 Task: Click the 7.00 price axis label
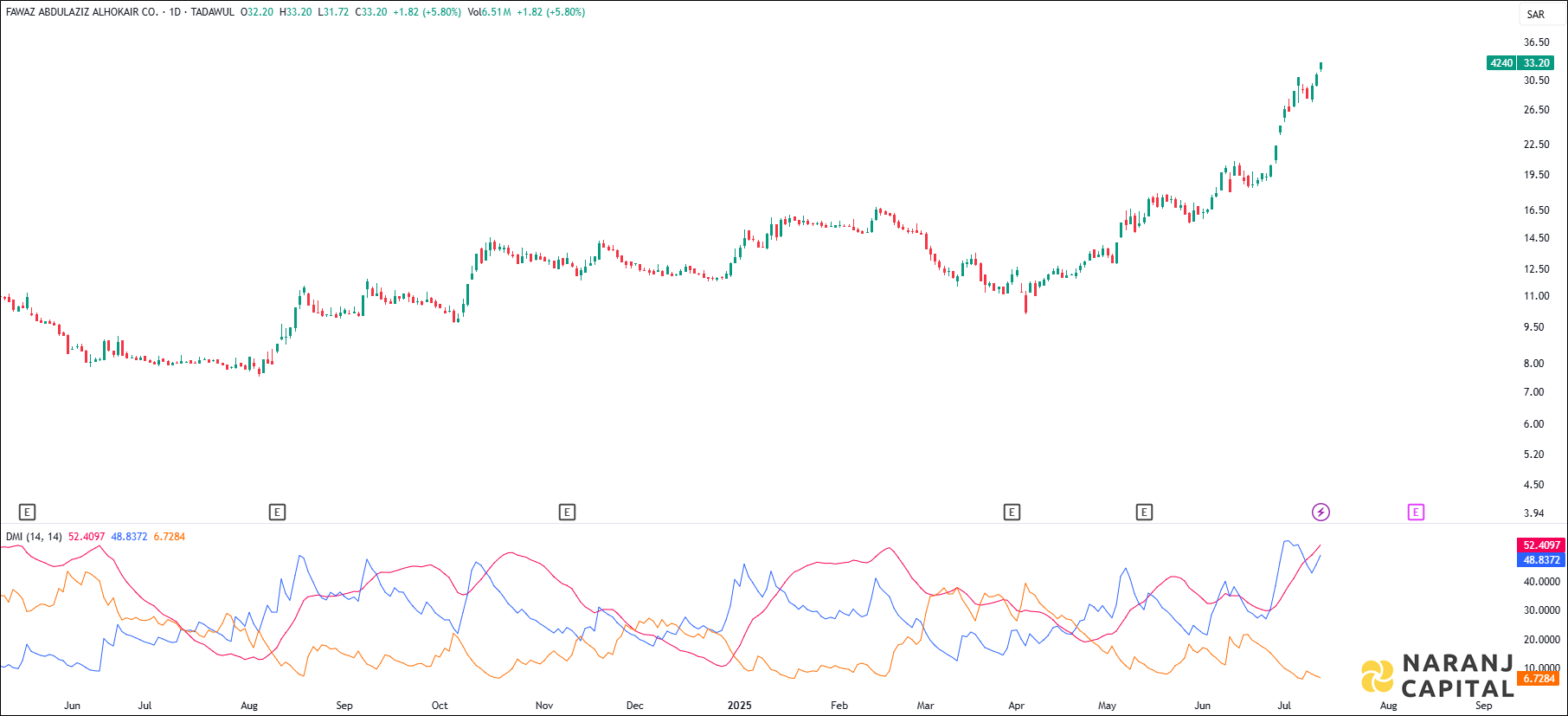1533,392
